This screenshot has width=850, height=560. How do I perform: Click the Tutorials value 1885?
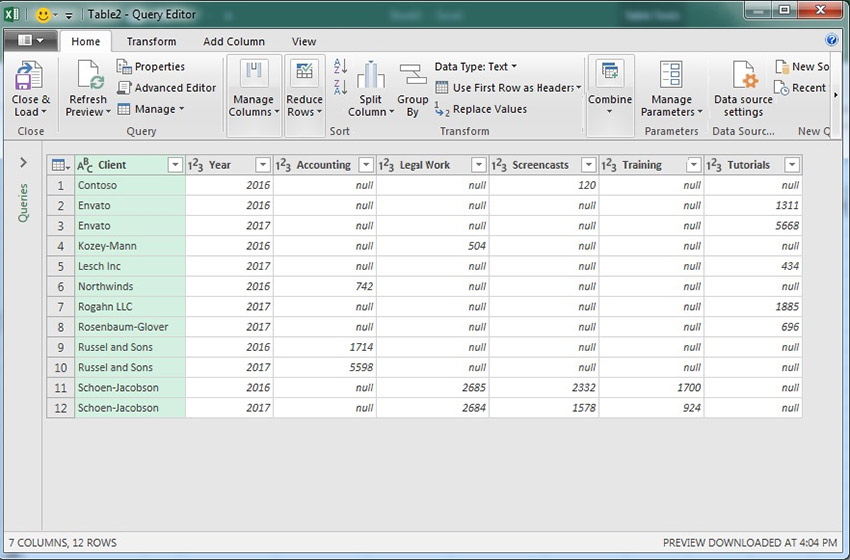click(753, 307)
